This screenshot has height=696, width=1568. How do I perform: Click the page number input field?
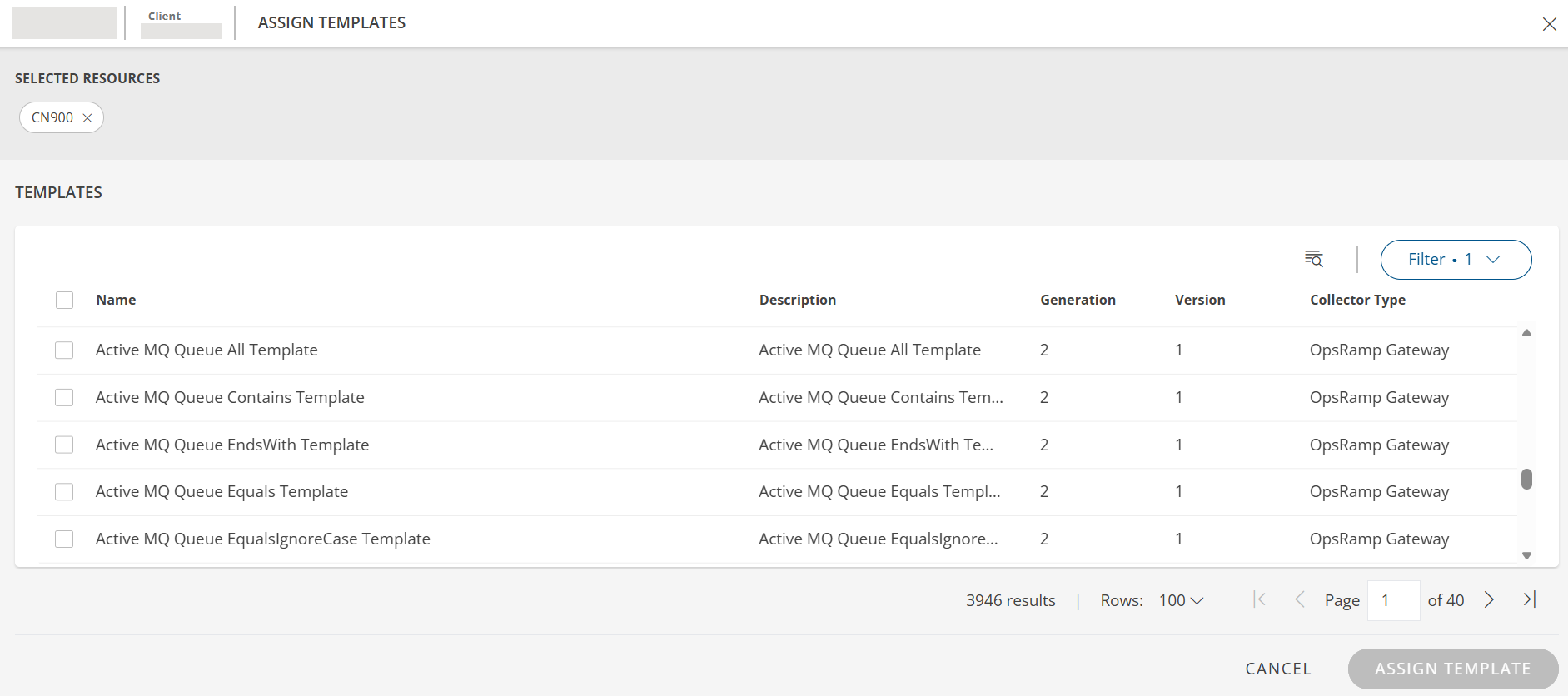click(1393, 600)
